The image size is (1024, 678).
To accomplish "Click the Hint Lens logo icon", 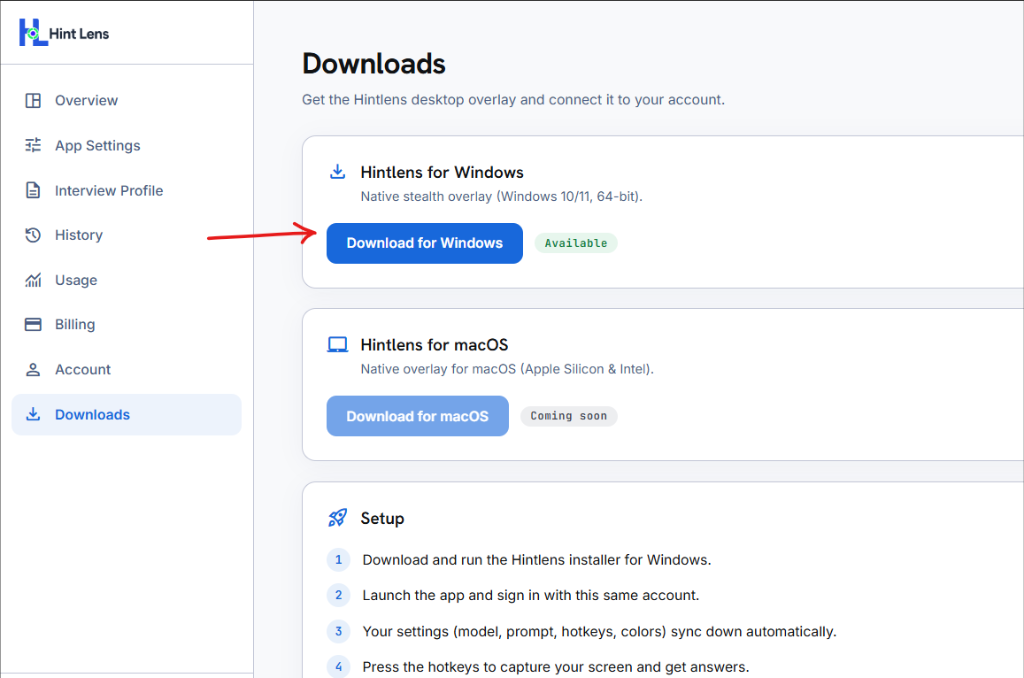I will point(33,33).
